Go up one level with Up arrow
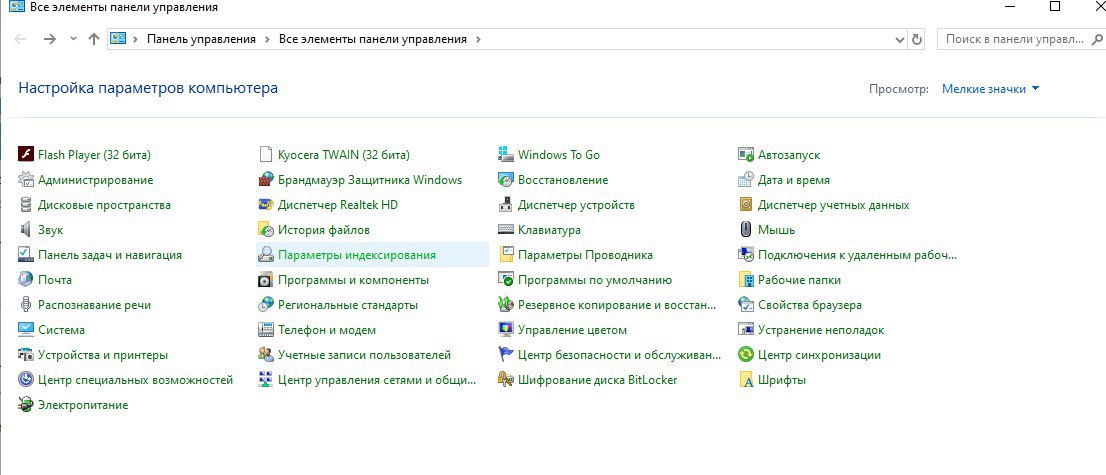 pos(94,39)
